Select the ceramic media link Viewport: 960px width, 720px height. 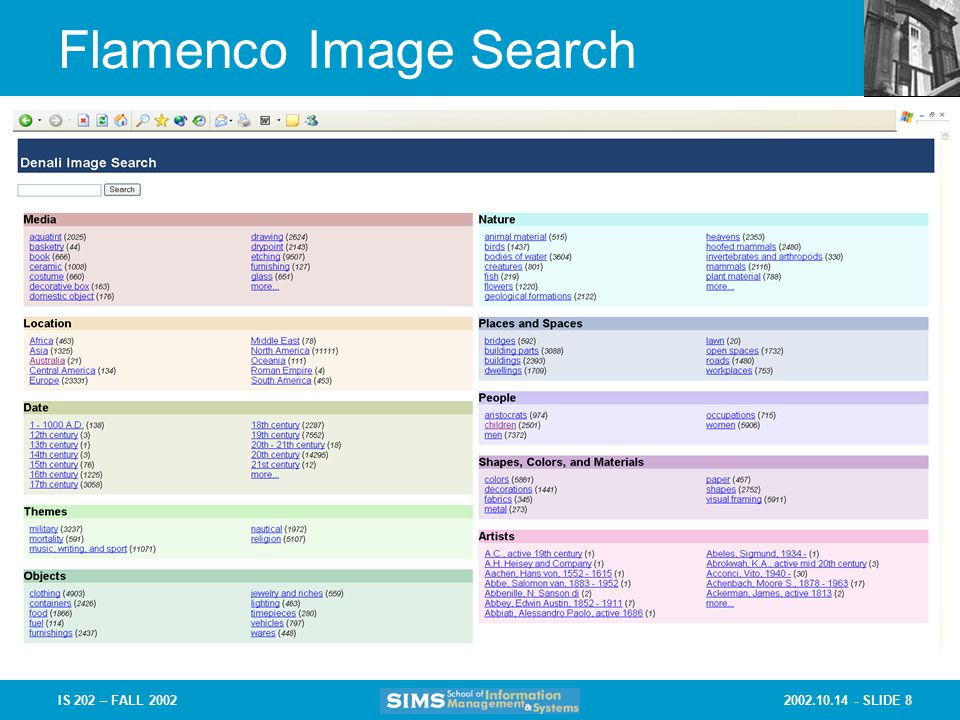[x=45, y=266]
